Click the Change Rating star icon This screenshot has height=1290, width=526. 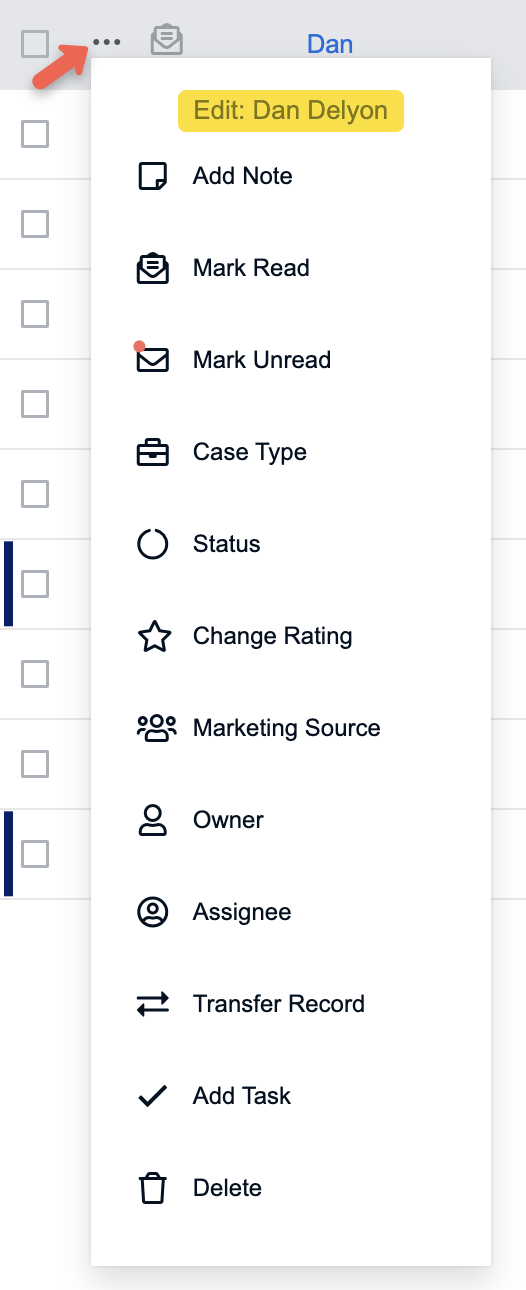tap(153, 636)
